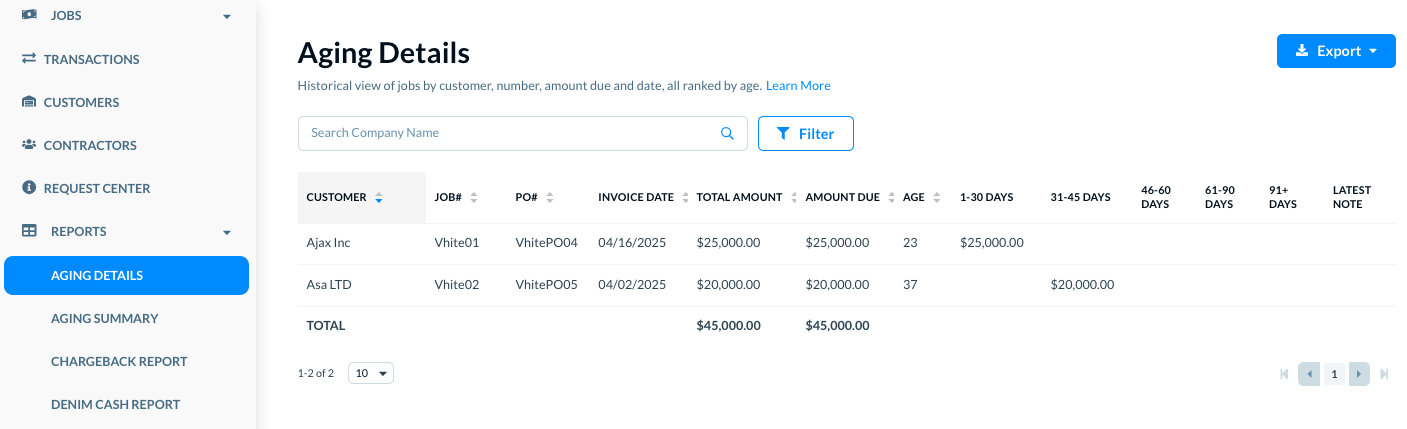The height and width of the screenshot is (429, 1407).
Task: Expand the Jobs menu chevron
Action: tap(227, 17)
